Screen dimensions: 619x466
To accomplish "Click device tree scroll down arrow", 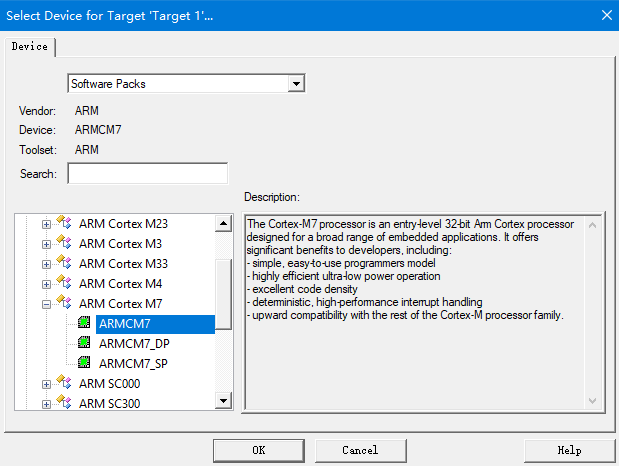I will click(x=223, y=401).
